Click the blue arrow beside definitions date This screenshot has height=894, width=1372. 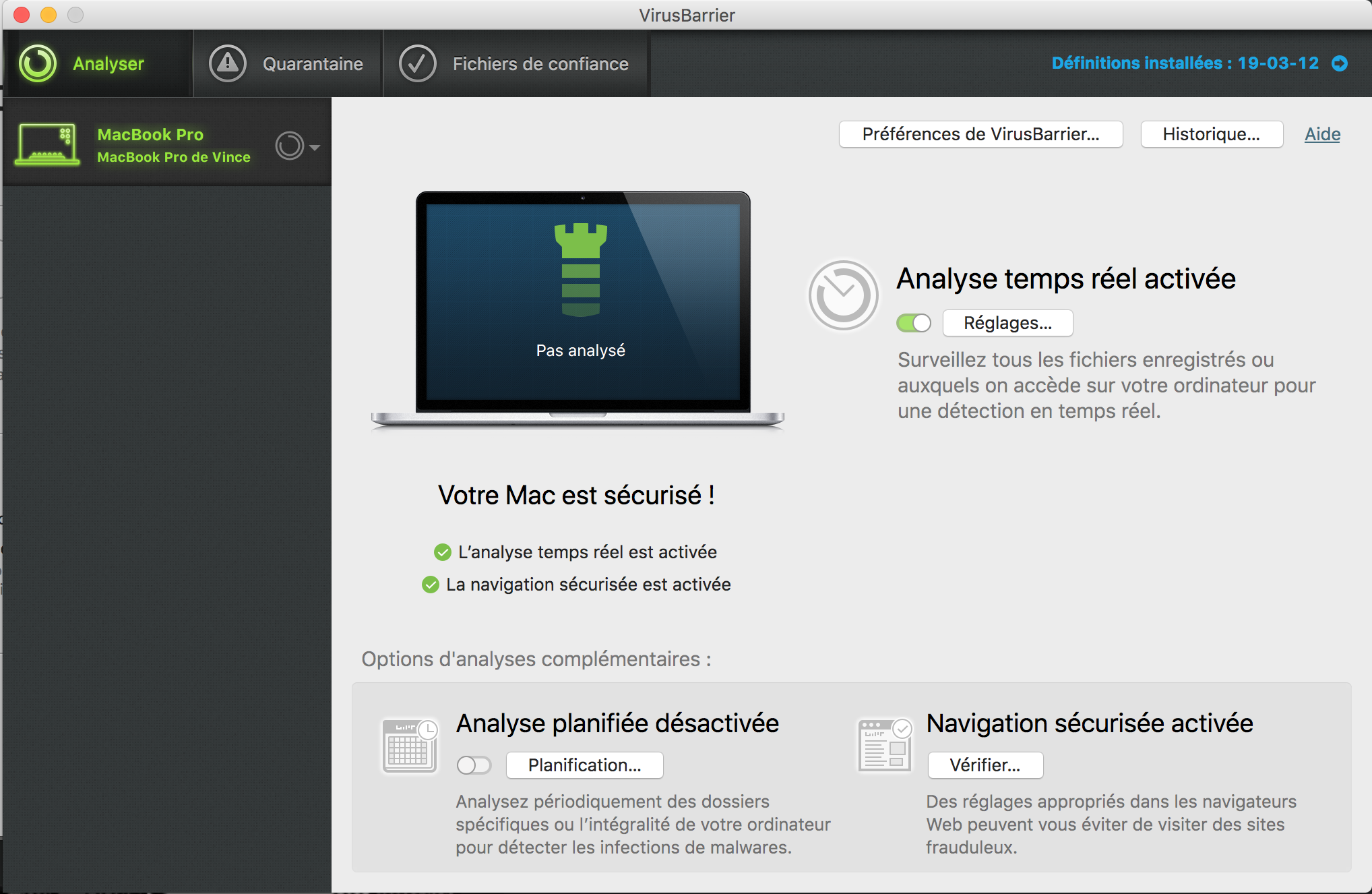pos(1340,63)
